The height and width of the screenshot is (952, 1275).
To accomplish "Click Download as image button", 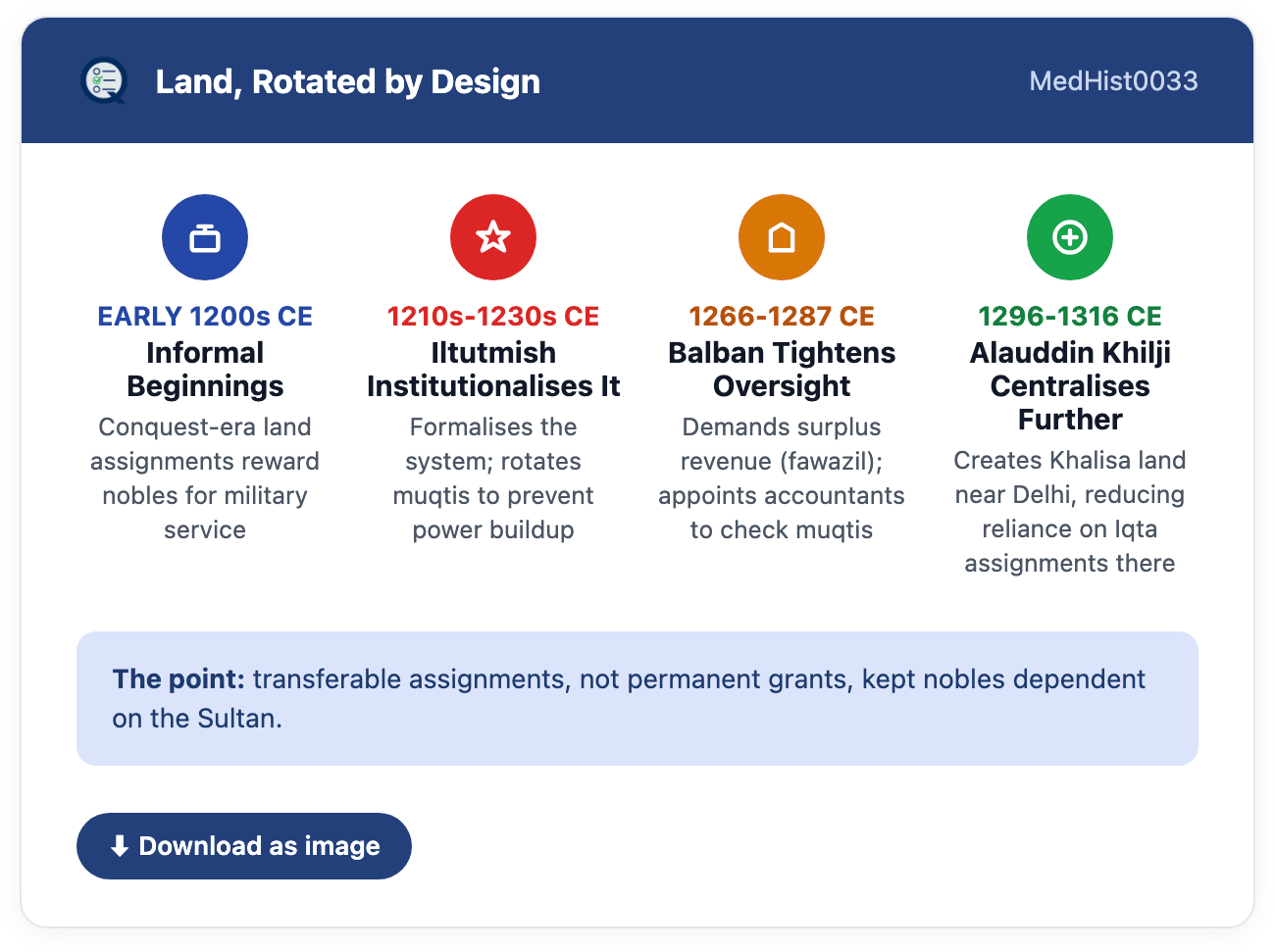I will click(244, 846).
